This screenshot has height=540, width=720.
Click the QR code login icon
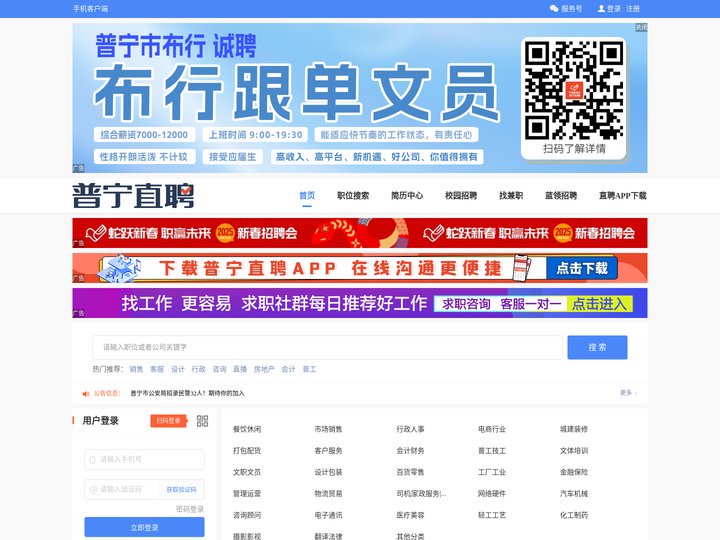tap(202, 421)
